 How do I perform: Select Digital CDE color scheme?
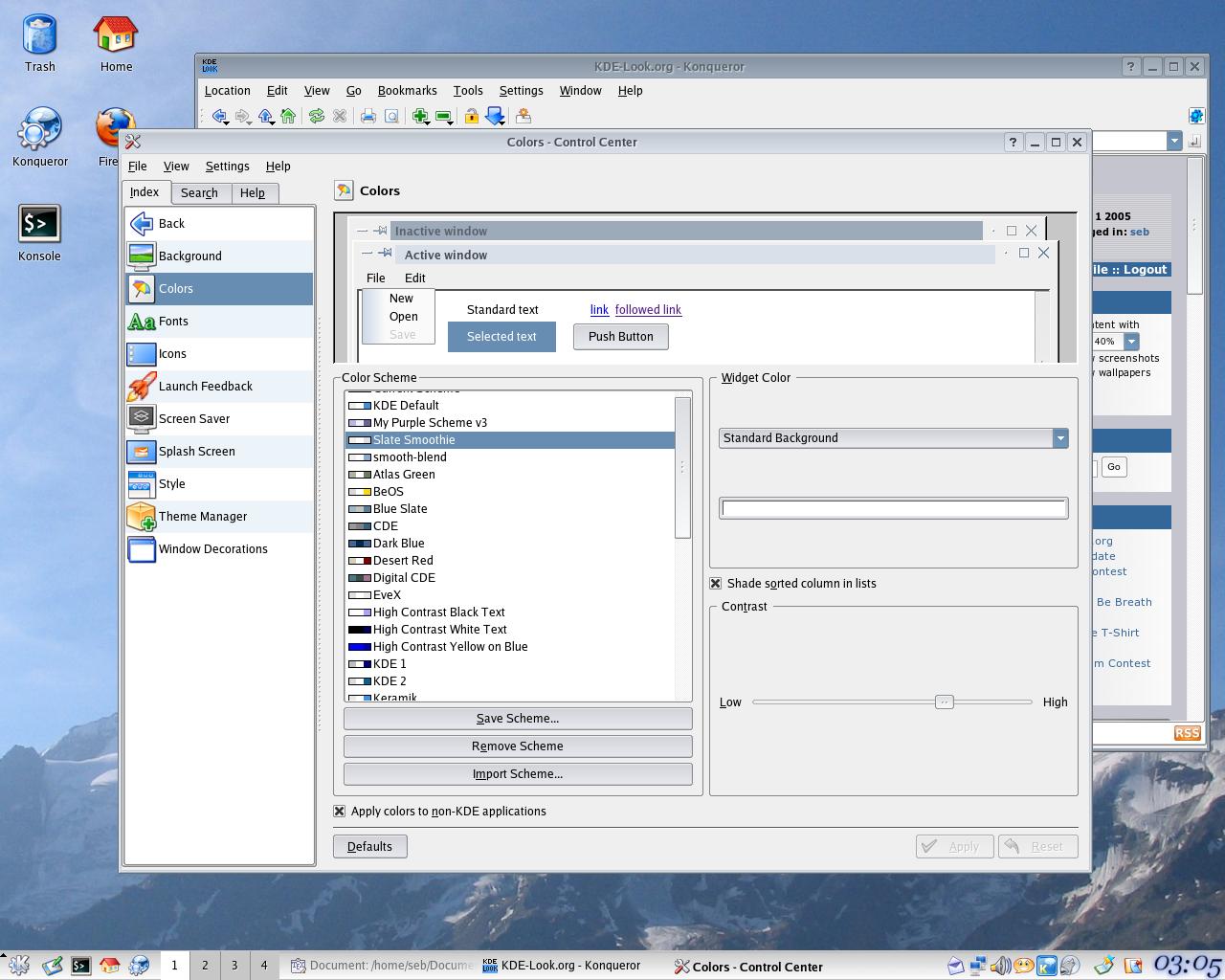click(x=509, y=578)
